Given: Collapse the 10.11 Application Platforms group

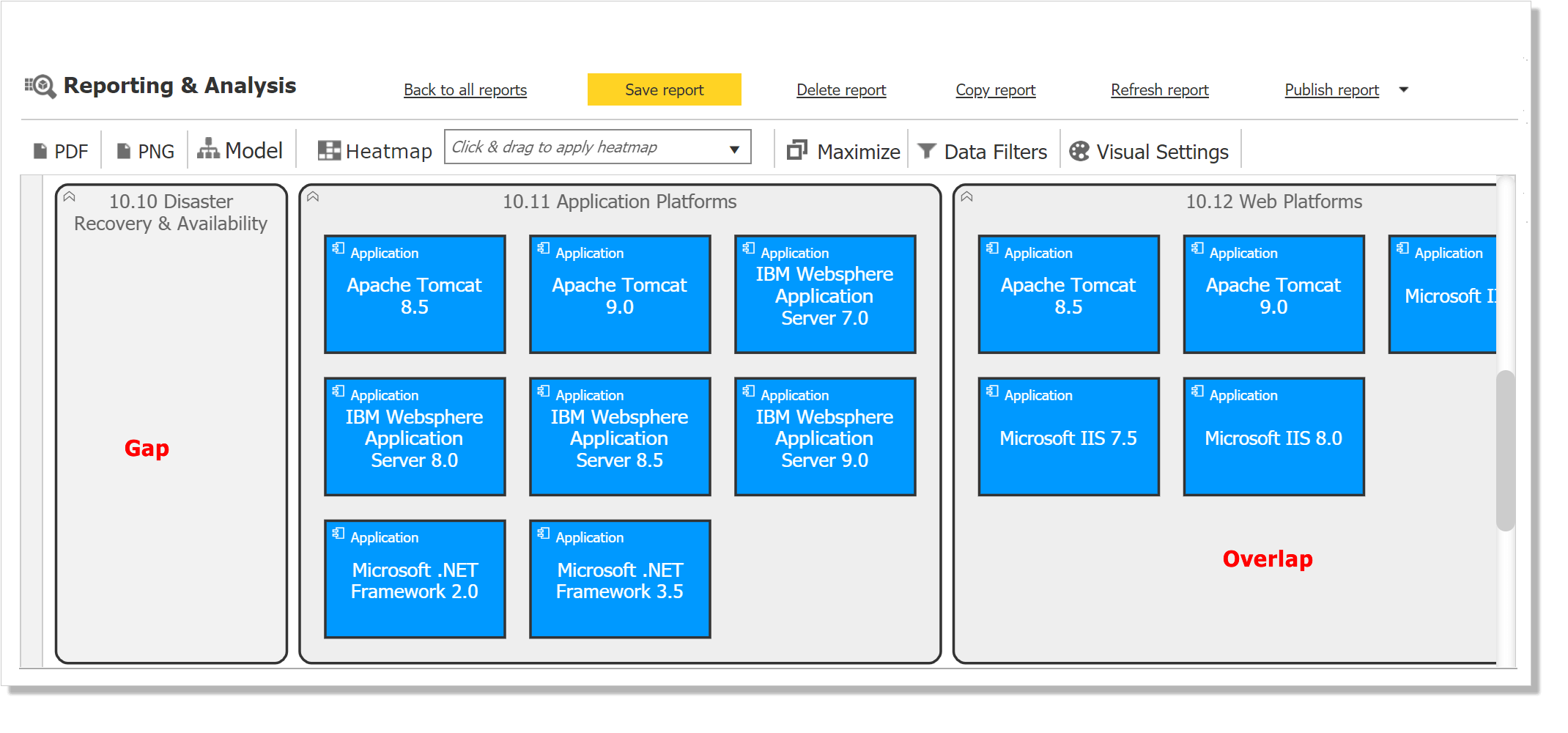Looking at the screenshot, I should [x=313, y=196].
